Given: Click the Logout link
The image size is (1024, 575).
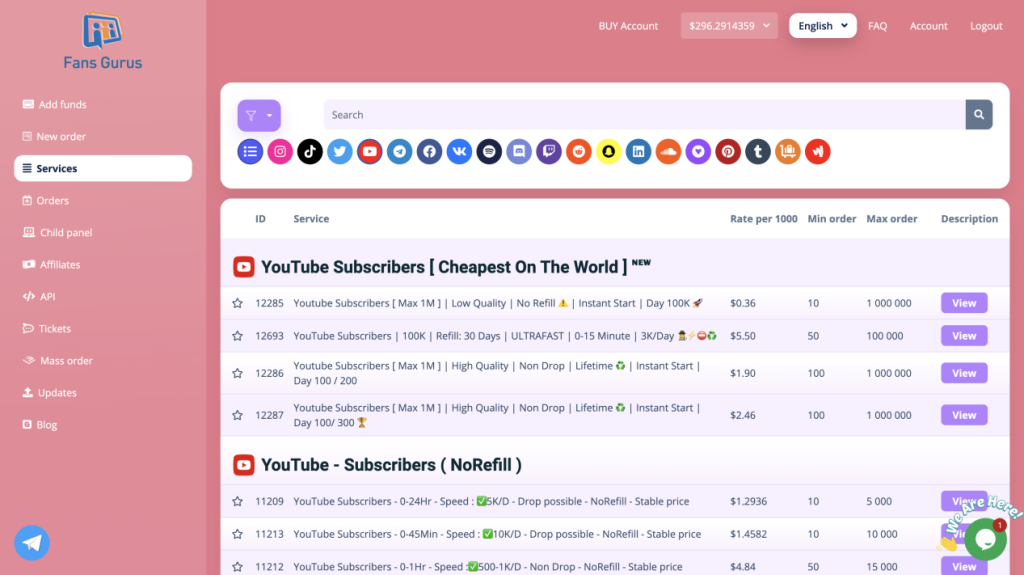Looking at the screenshot, I should coord(985,26).
